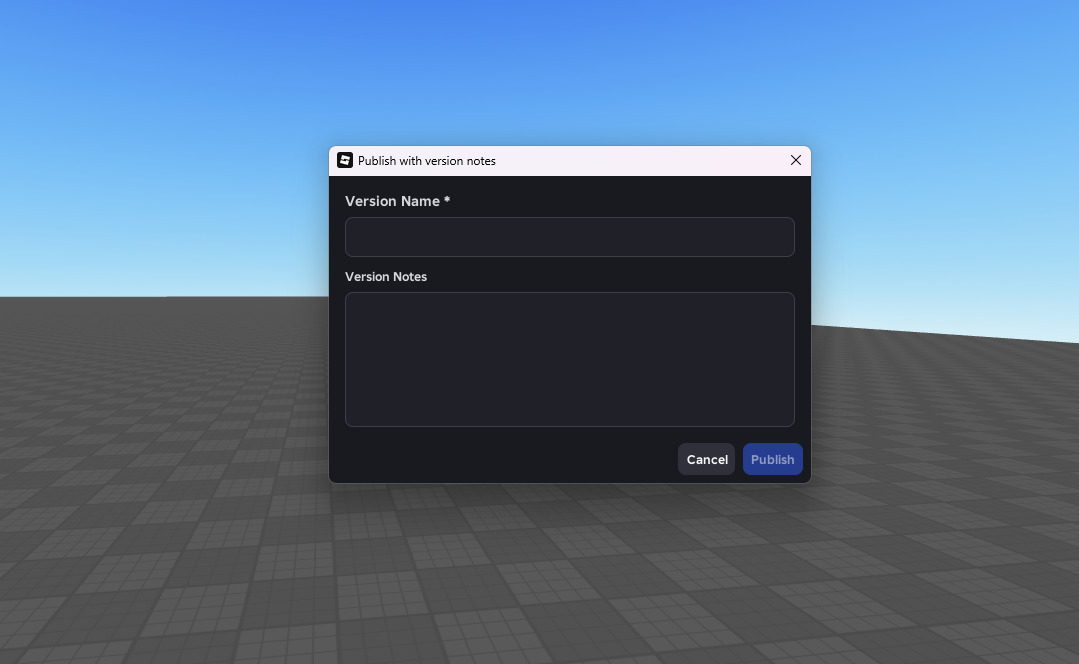Click the Publish button
Viewport: 1079px width, 664px height.
(x=772, y=459)
